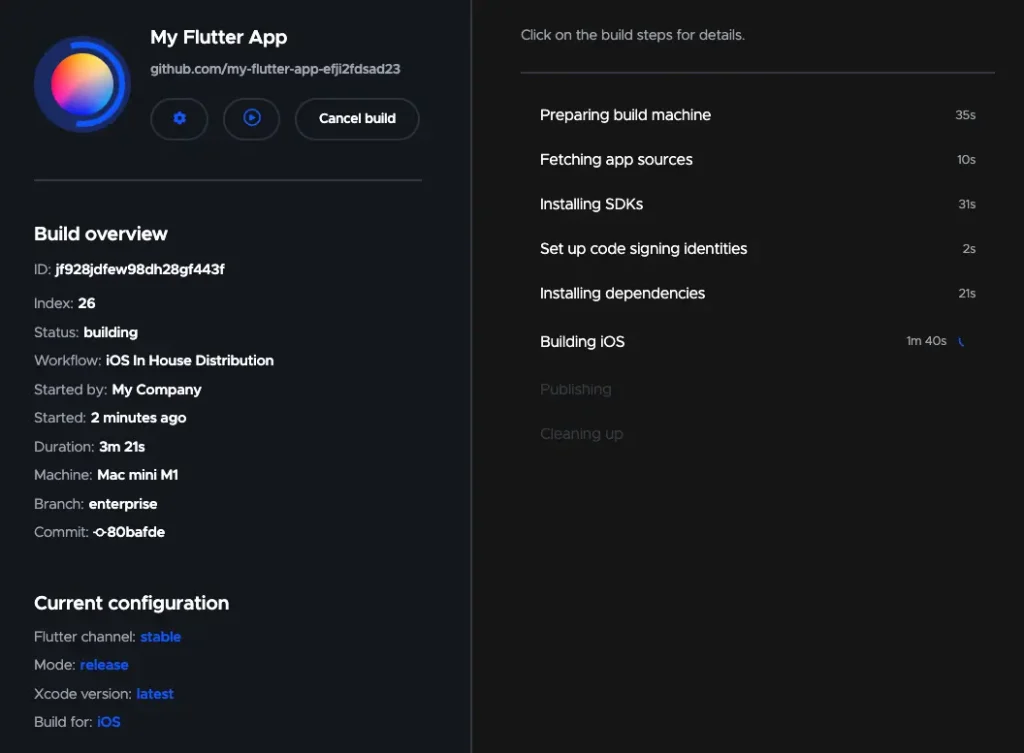The width and height of the screenshot is (1024, 753).
Task: Click the My Flutter App gradient logo
Action: 82,85
